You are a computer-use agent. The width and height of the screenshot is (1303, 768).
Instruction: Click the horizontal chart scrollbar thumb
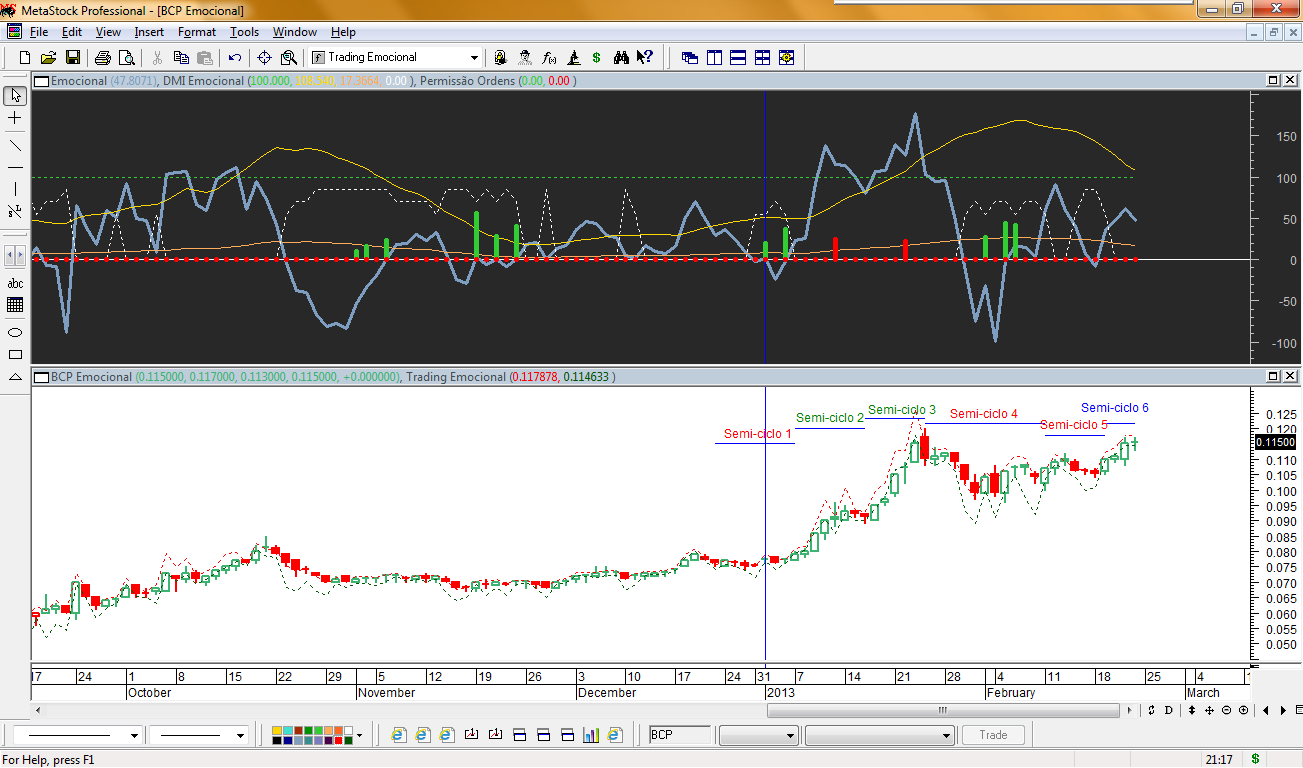point(943,710)
